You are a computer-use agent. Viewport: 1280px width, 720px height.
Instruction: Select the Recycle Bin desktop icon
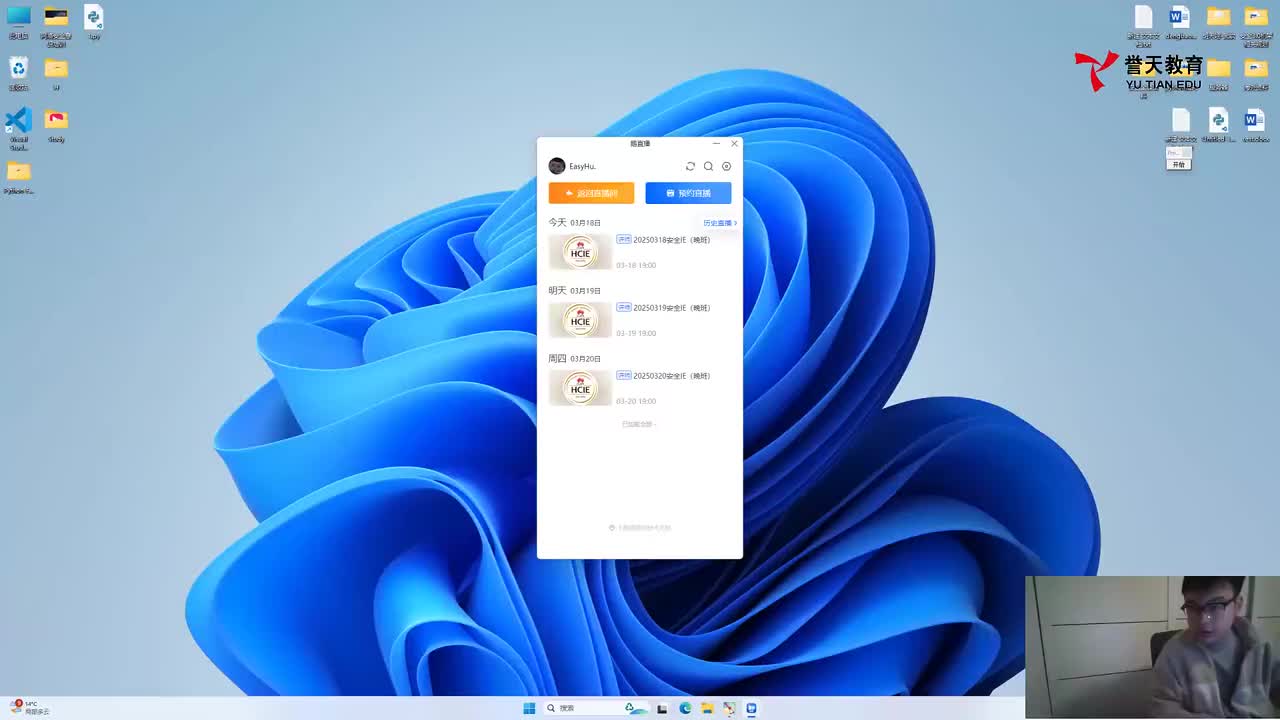pos(18,74)
